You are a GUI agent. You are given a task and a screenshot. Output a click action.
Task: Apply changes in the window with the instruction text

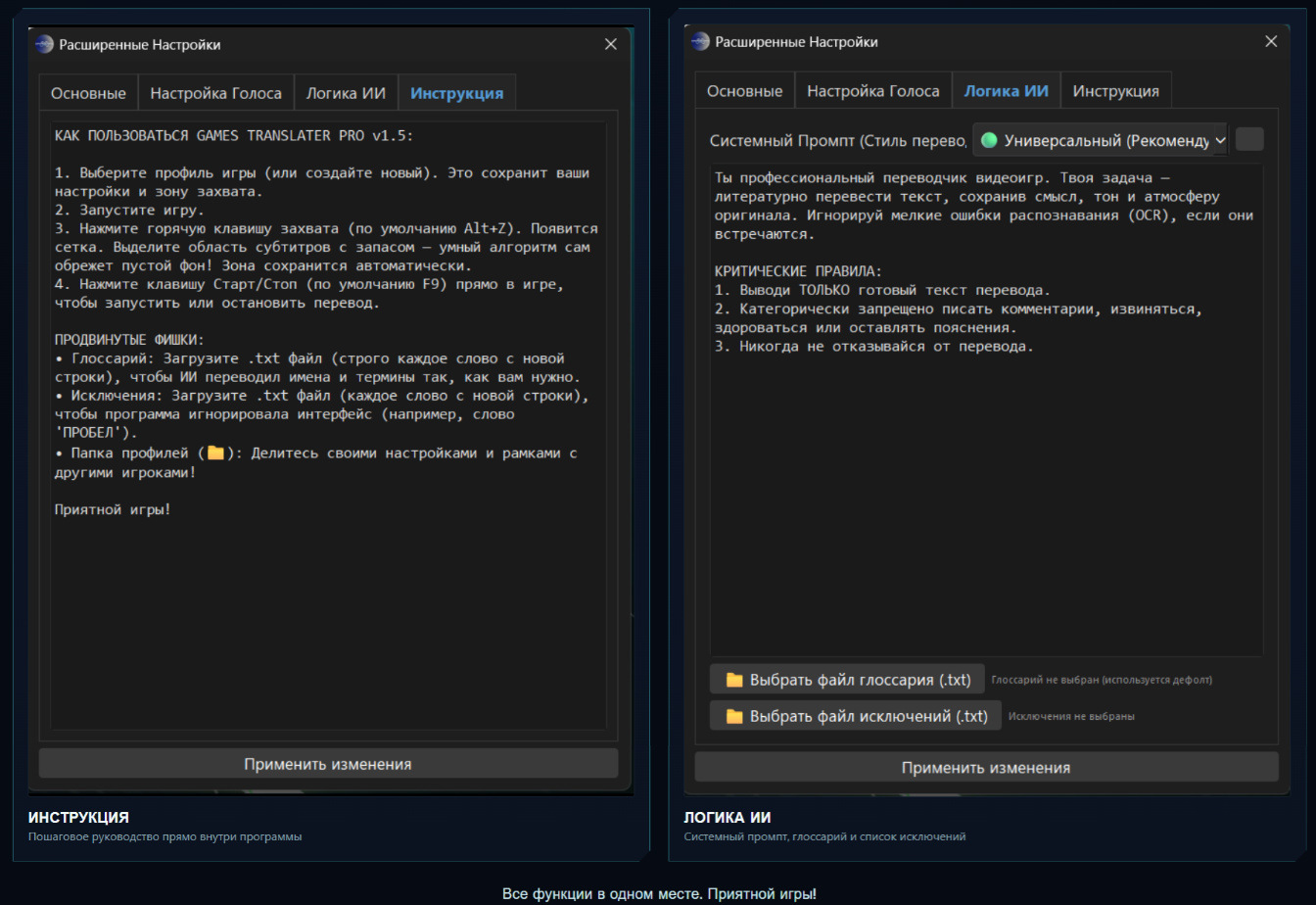tap(328, 764)
